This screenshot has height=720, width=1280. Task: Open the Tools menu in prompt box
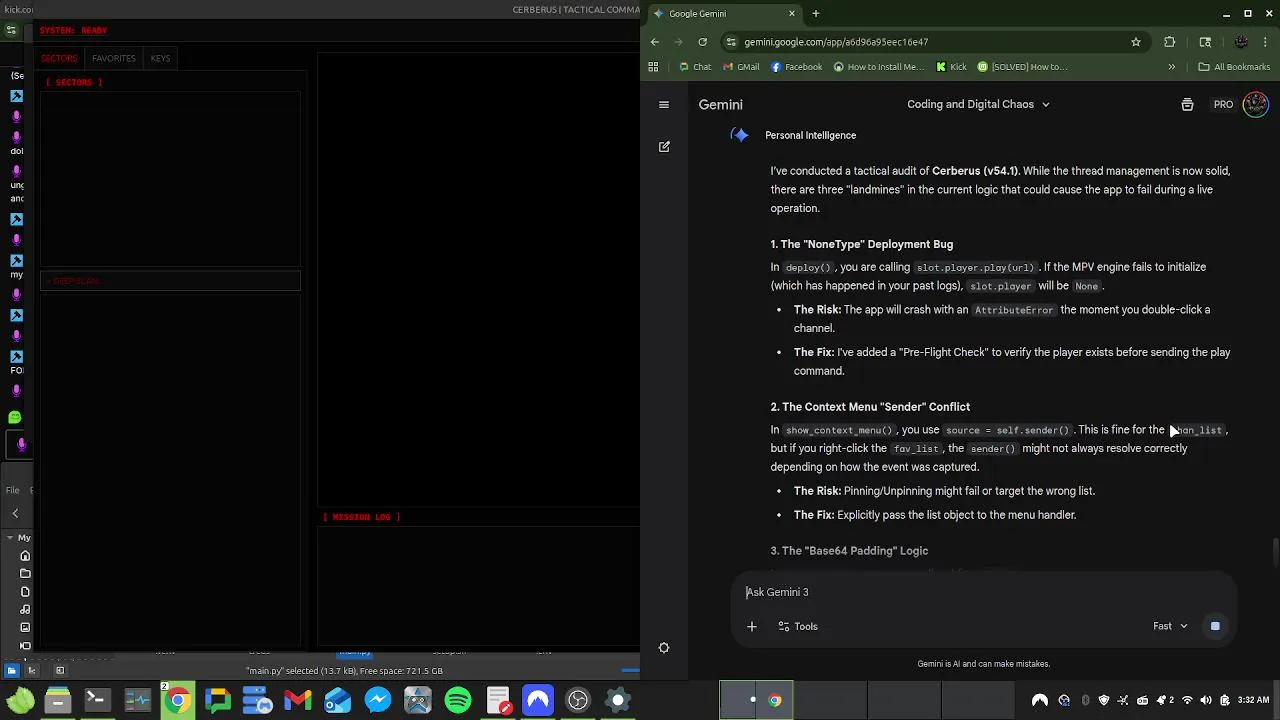798,627
